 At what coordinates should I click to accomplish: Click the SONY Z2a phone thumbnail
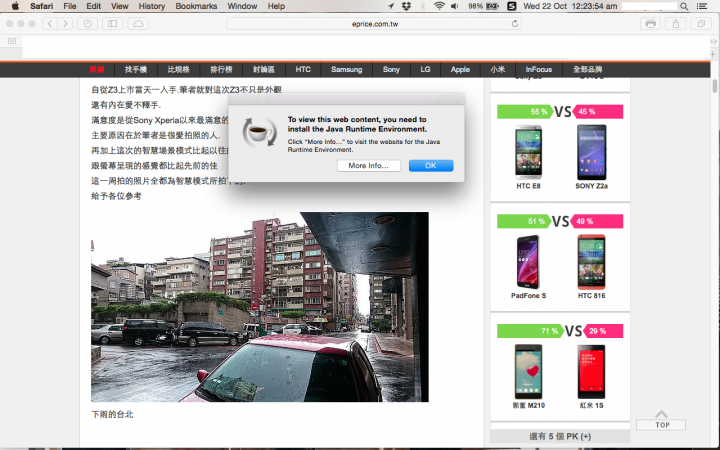pos(591,152)
